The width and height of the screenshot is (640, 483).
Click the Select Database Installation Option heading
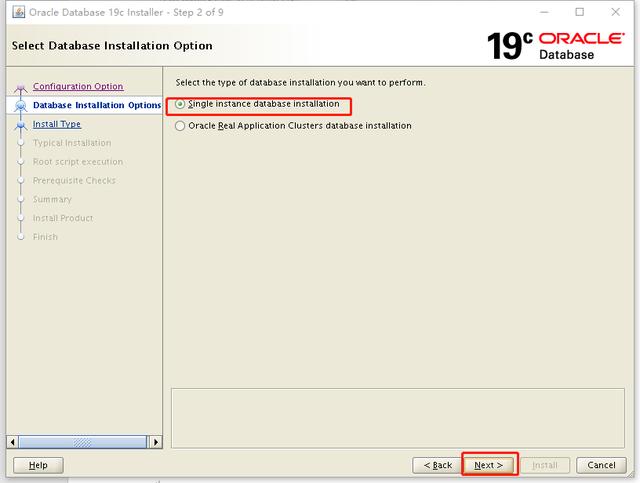(112, 46)
